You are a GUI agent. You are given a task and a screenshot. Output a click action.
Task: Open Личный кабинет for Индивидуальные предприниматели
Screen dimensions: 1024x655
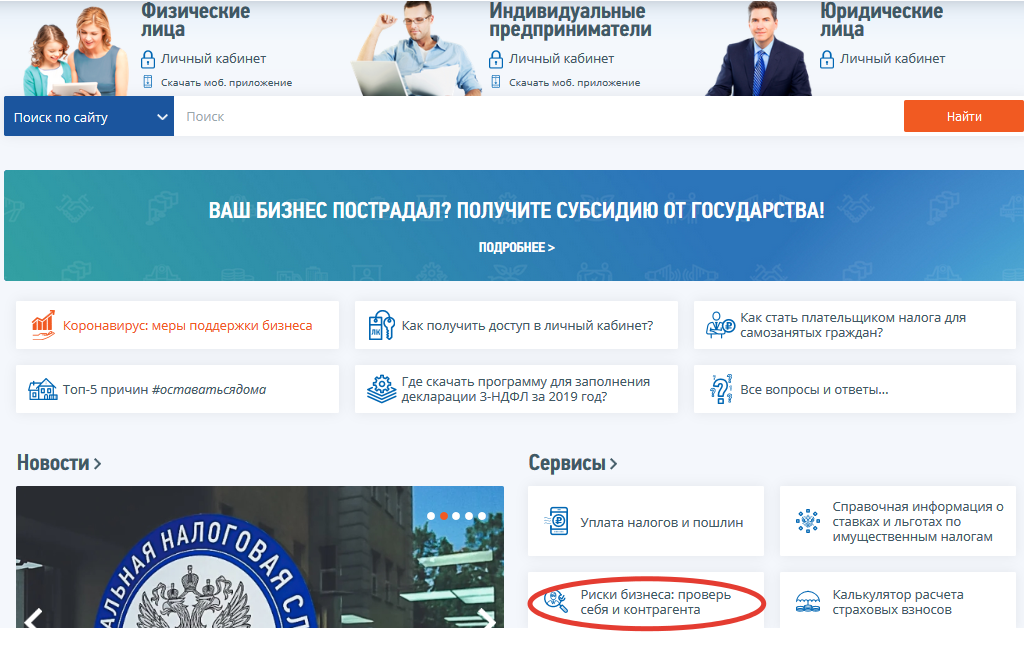pyautogui.click(x=562, y=59)
